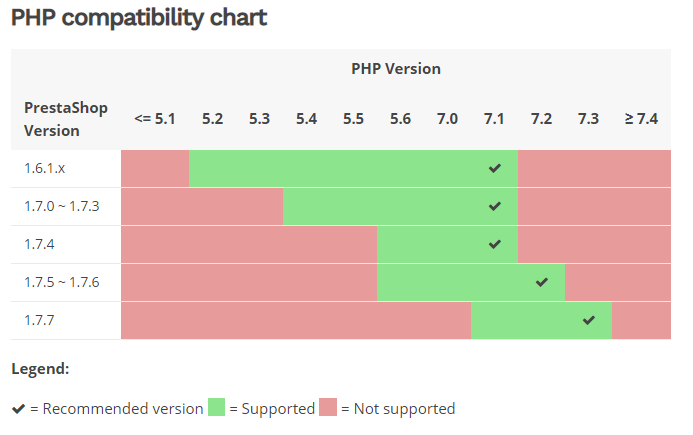Click the 1.7.5 ~ 1.7.6 row label
Viewport: 693px width, 435px height.
coord(62,282)
